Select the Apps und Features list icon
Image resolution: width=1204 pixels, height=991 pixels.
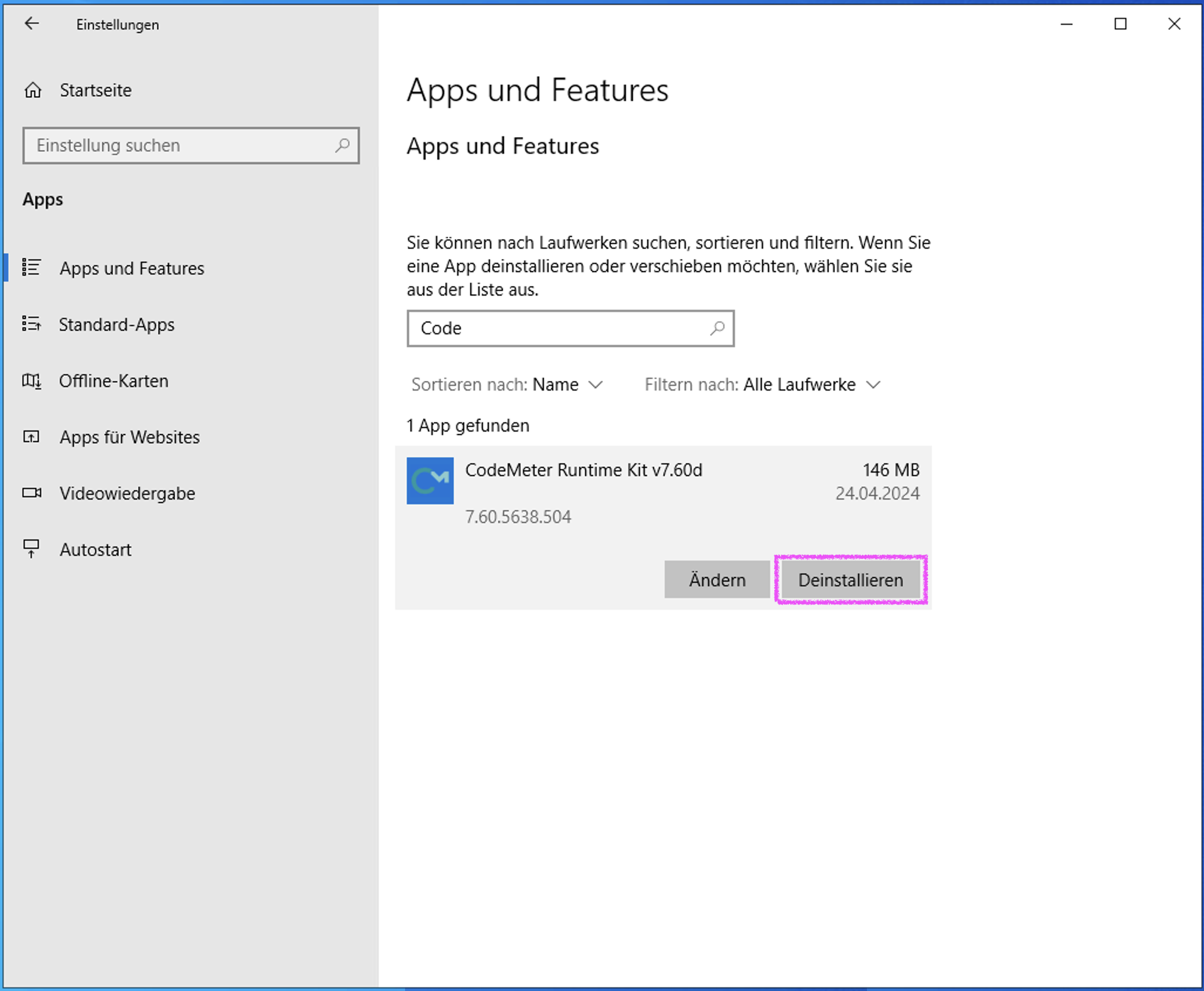(32, 267)
